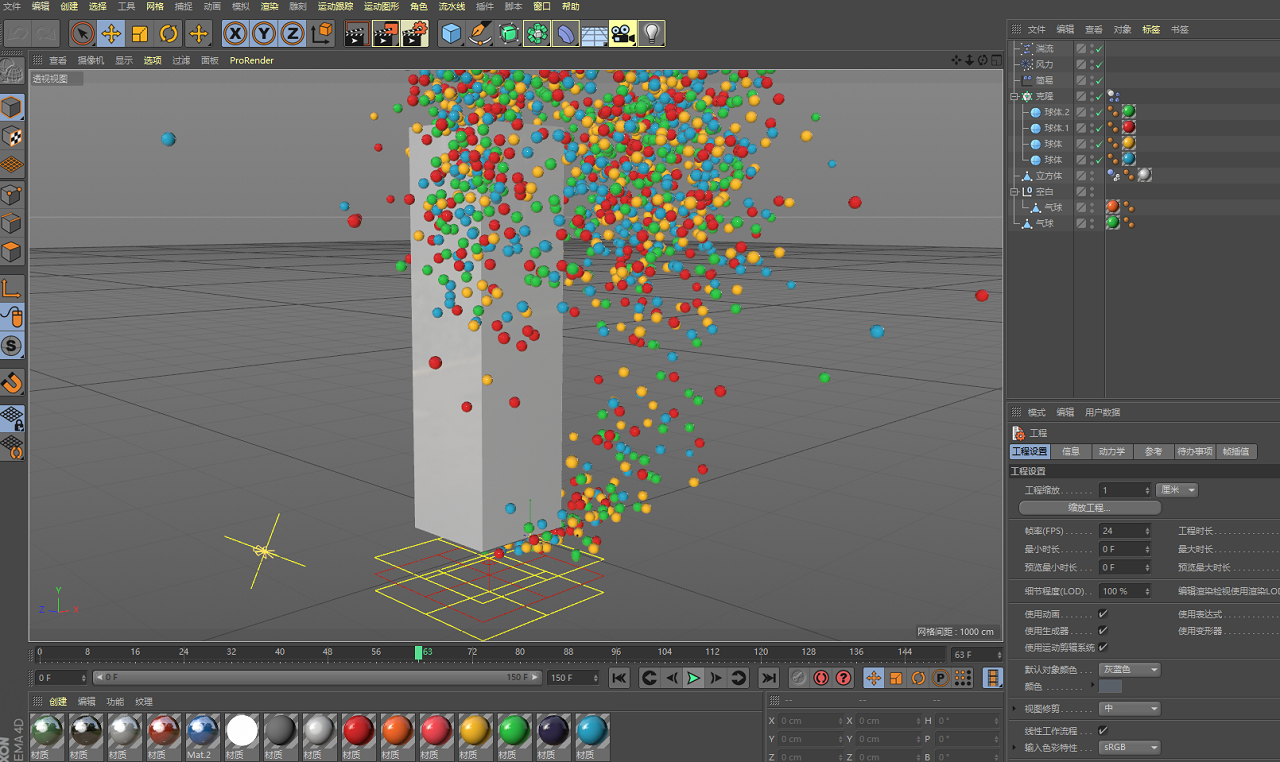Screen dimensions: 1280x762
Task: Switch to 信息 tab
Action: (x=1071, y=452)
